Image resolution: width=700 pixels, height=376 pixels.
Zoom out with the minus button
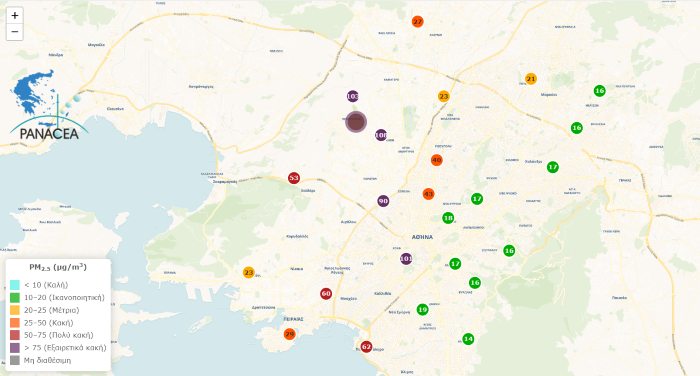pos(15,32)
